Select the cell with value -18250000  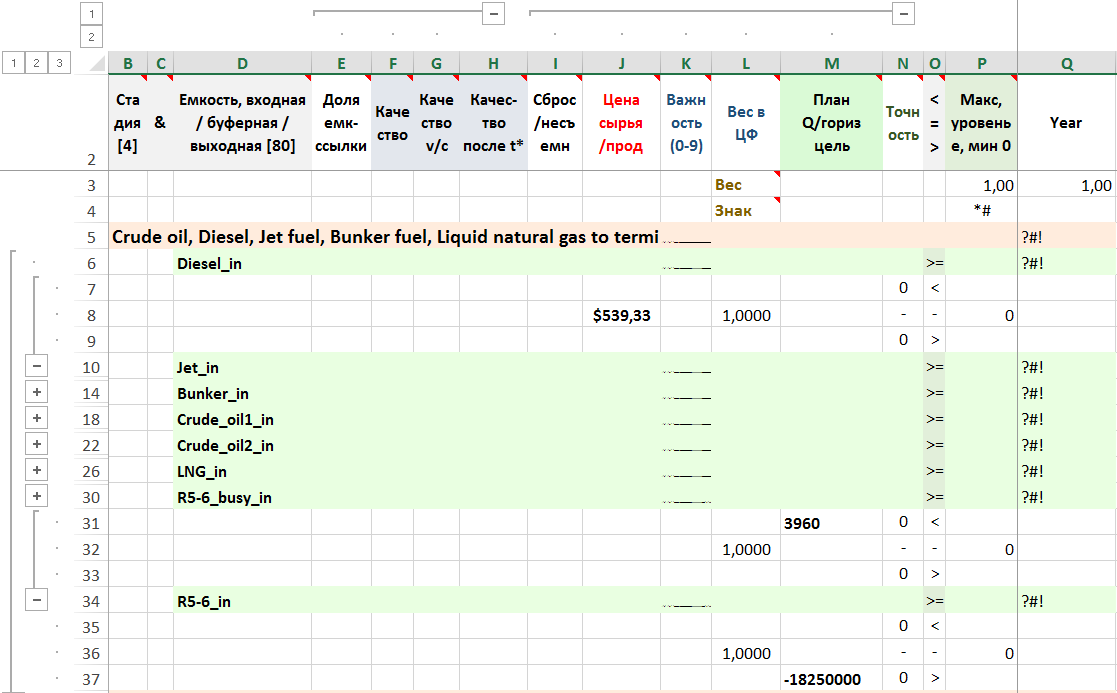point(831,679)
